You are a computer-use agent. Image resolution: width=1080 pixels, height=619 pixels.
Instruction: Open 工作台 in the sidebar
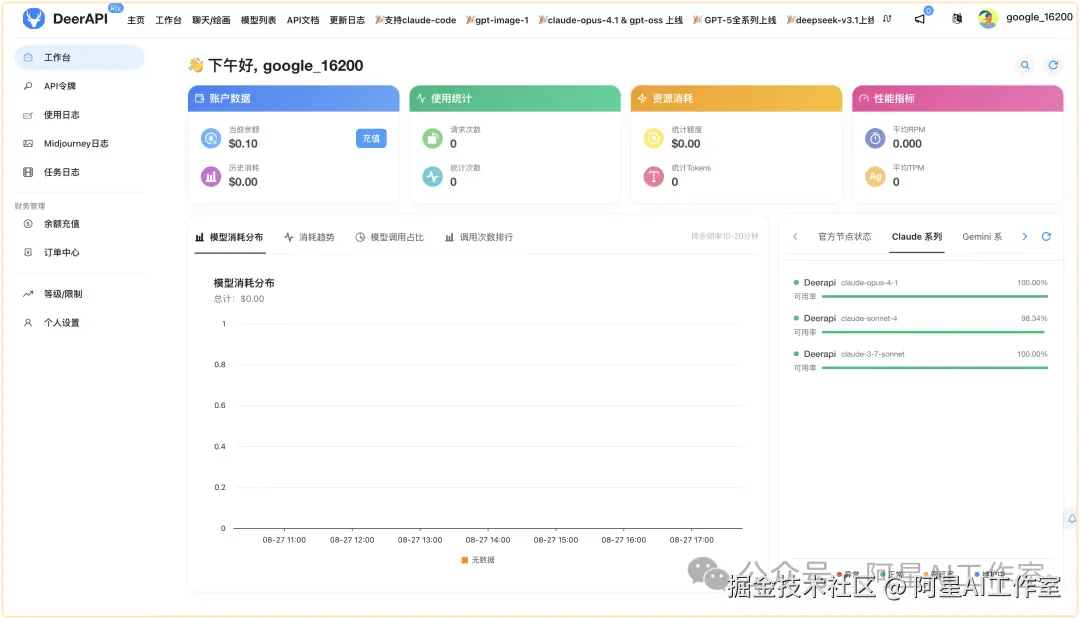(80, 57)
